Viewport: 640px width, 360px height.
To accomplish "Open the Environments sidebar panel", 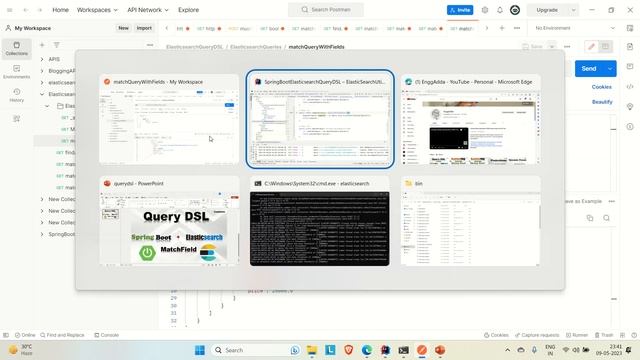I will 16,72.
